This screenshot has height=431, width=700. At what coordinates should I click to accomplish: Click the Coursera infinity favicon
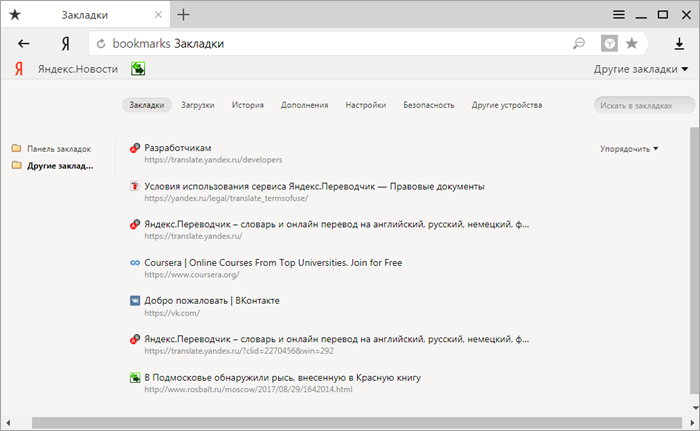click(135, 263)
